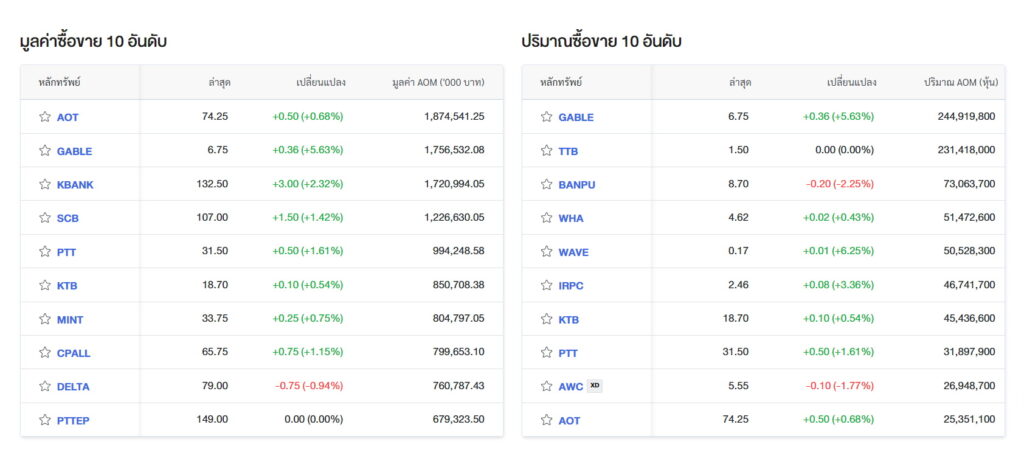Open the DELTA stock page
1024x450 pixels.
point(73,387)
